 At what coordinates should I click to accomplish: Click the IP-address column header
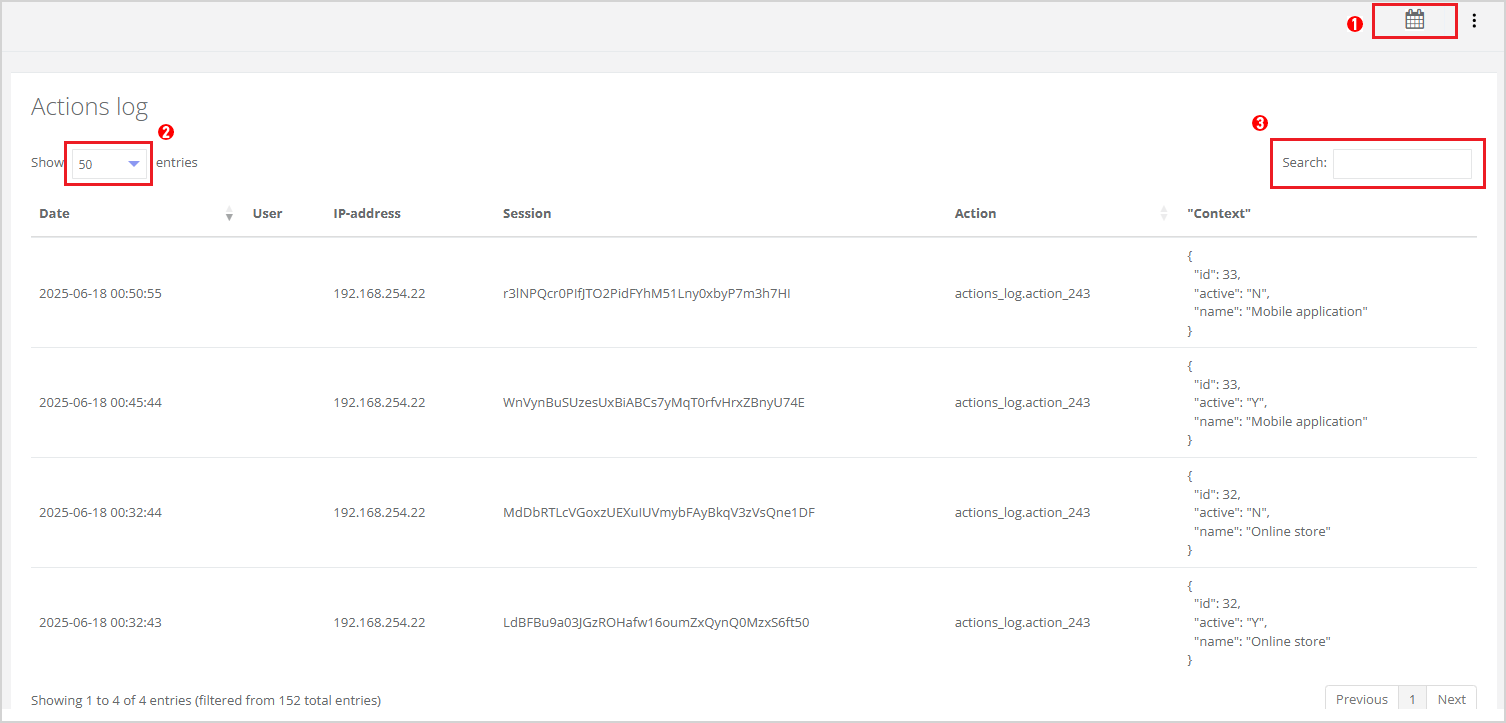coord(367,214)
